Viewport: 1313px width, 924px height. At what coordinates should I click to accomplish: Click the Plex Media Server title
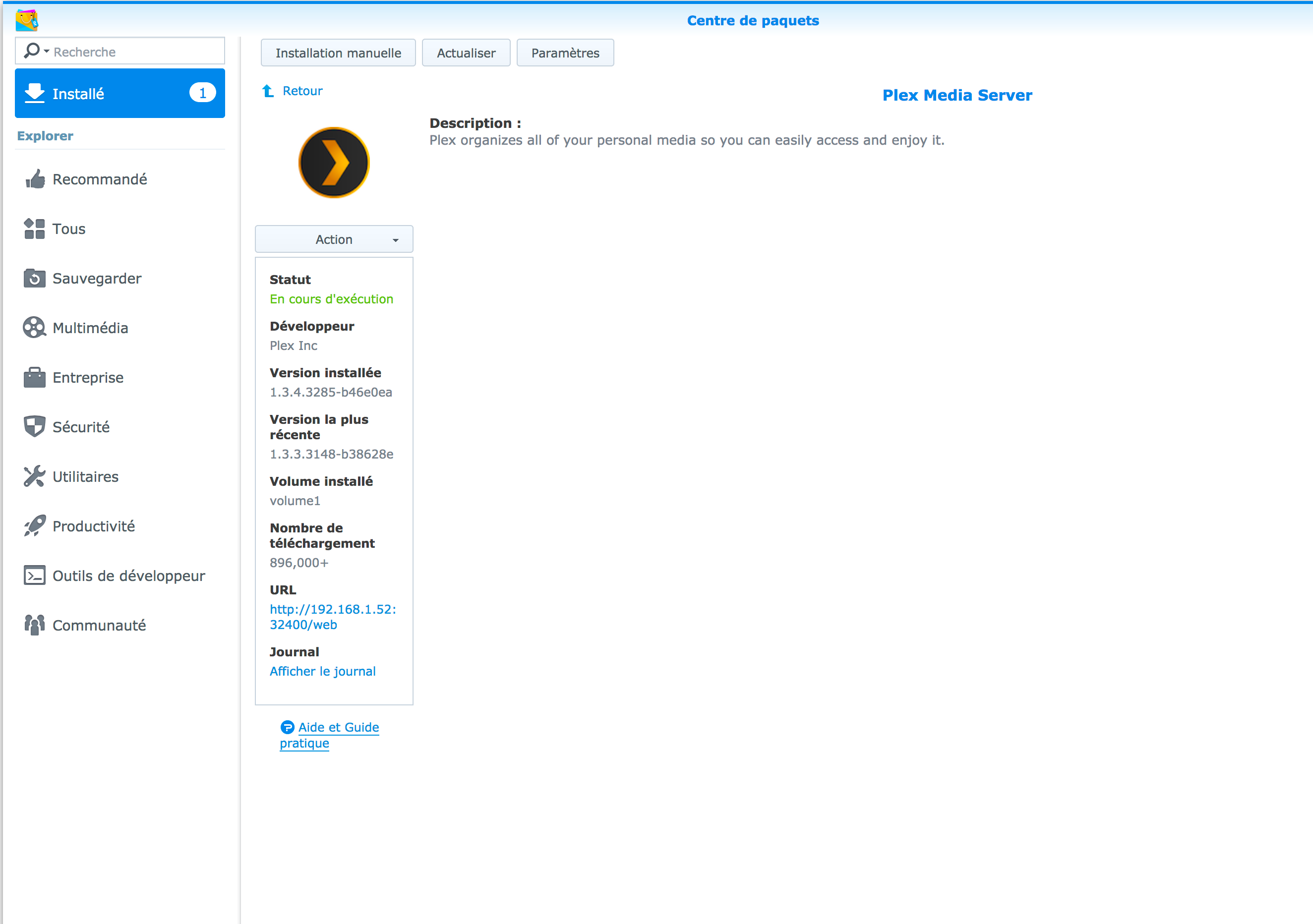pyautogui.click(x=956, y=95)
